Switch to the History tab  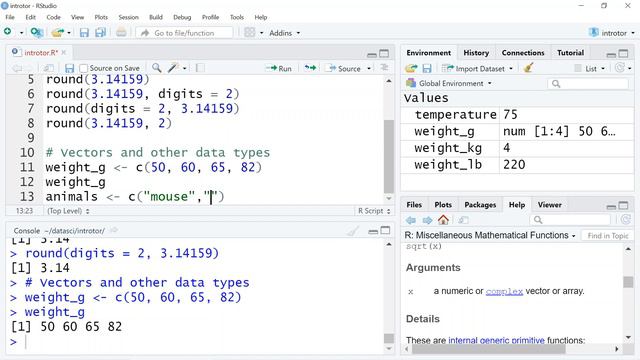[x=476, y=53]
